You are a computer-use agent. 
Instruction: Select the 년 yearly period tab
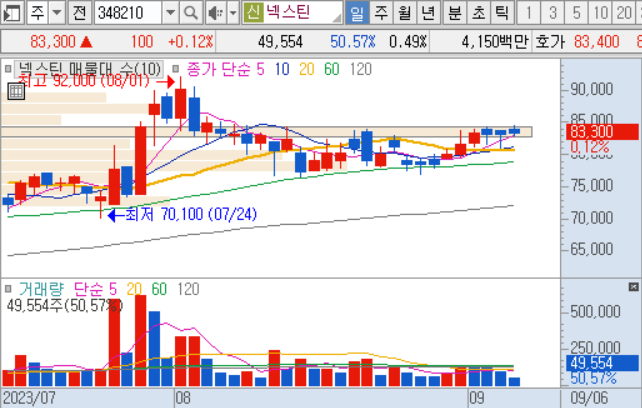tap(428, 13)
